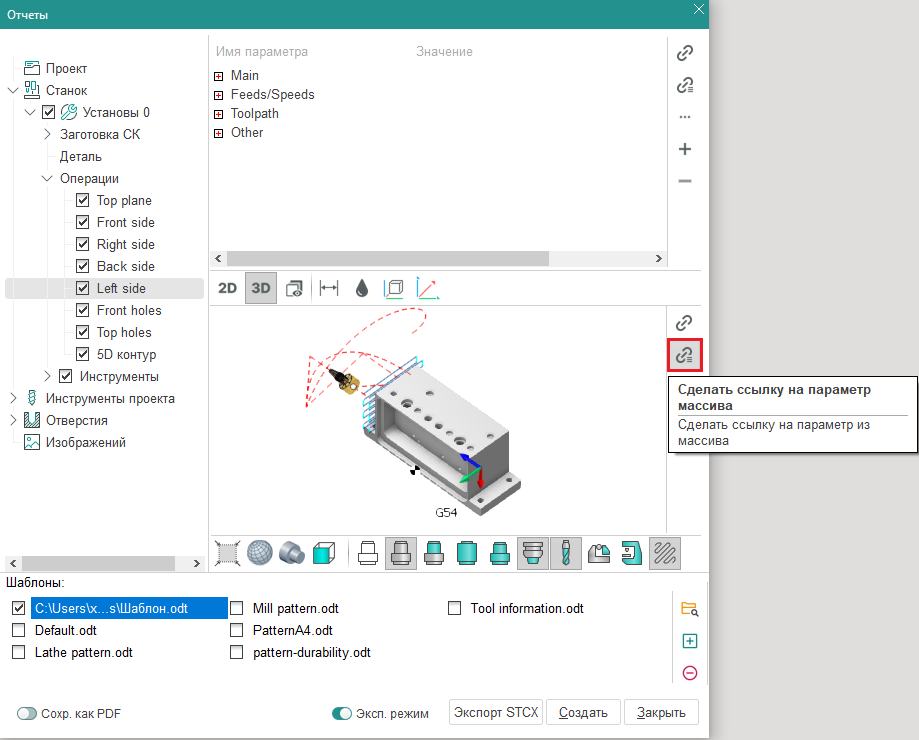Click the parameter list horizontal scrollbar
Image resolution: width=919 pixels, height=740 pixels.
tap(380, 258)
